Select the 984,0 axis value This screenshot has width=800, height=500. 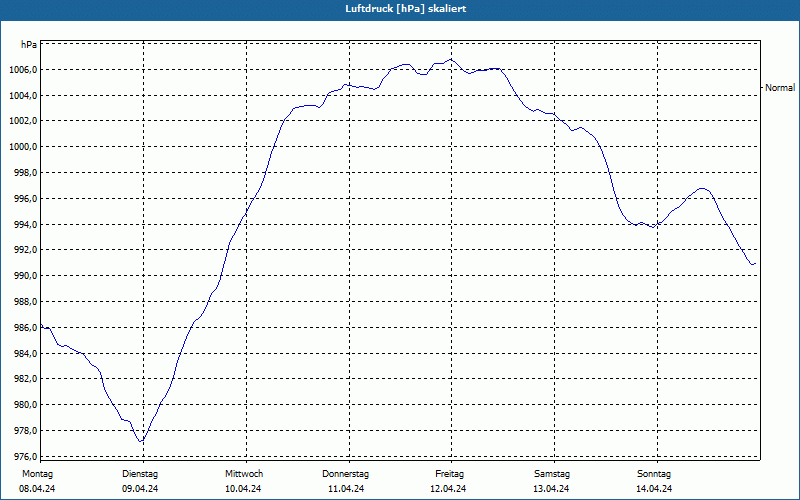(x=25, y=354)
